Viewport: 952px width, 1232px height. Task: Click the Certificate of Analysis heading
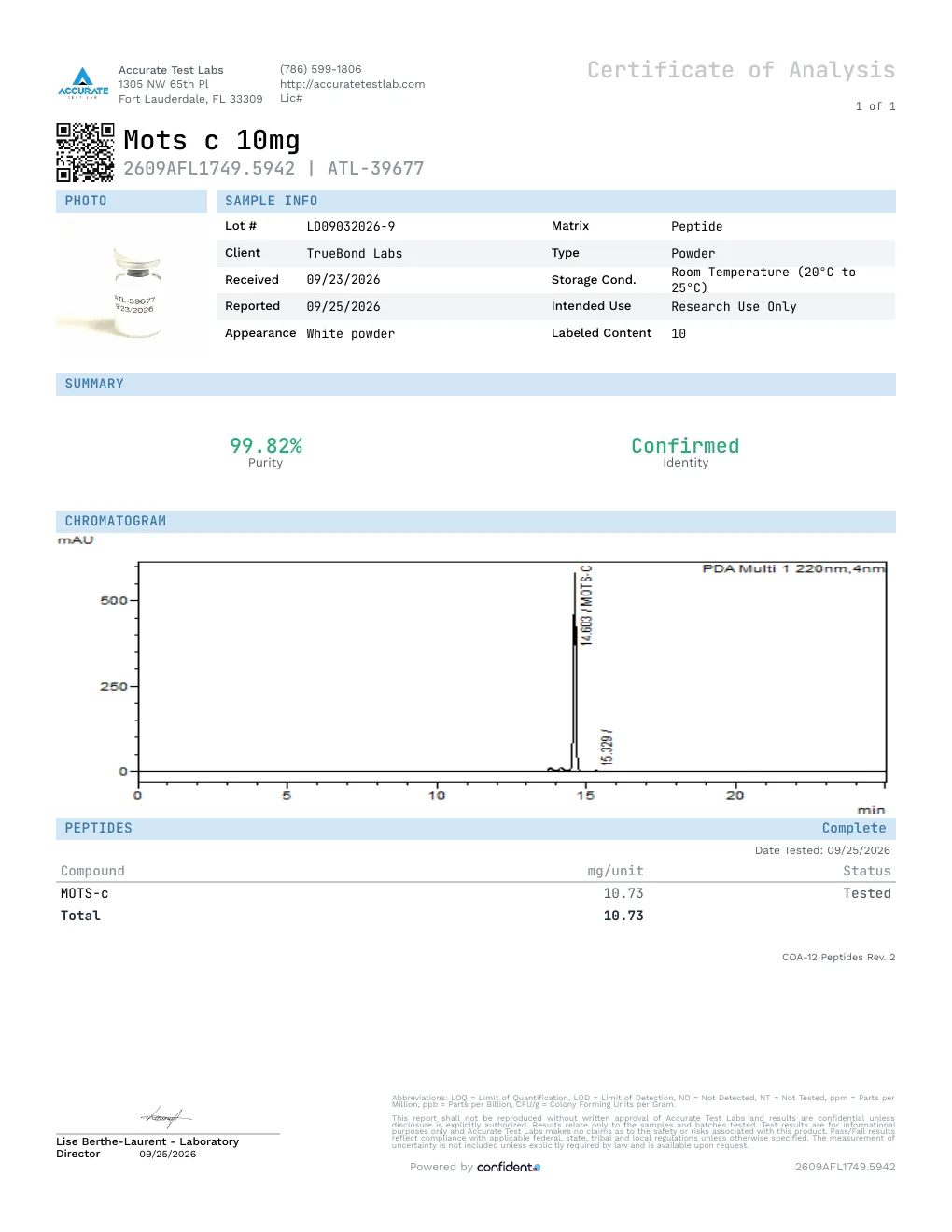coord(741,70)
